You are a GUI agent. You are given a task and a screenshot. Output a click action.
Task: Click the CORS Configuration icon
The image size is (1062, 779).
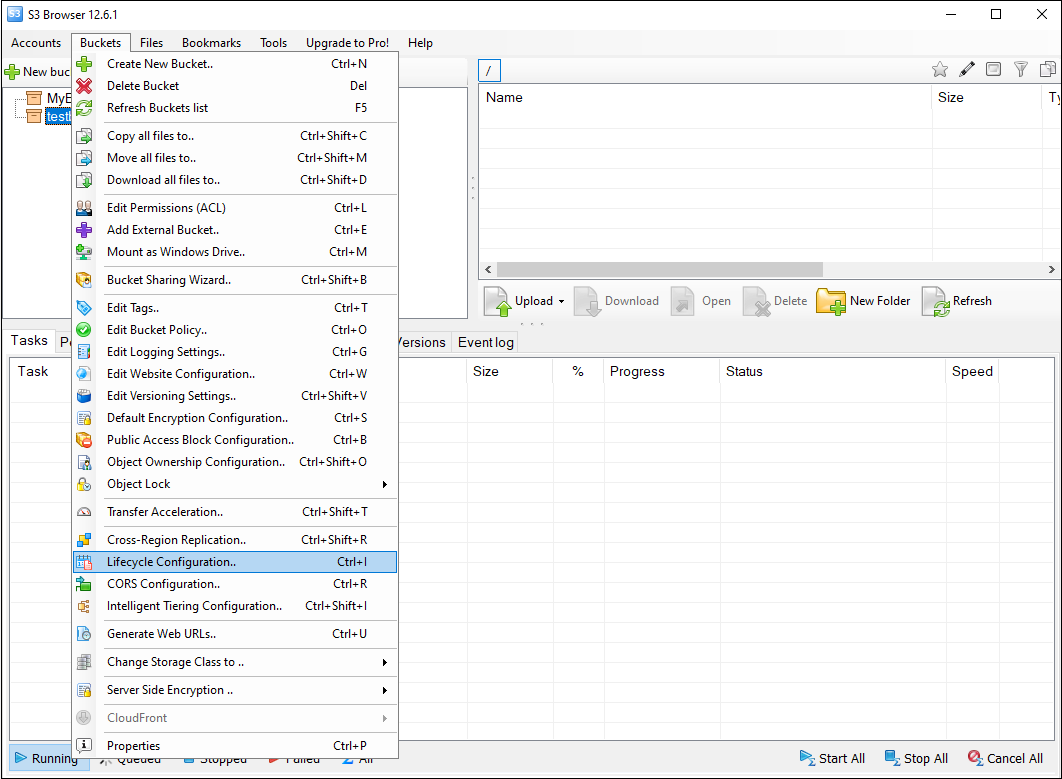click(x=84, y=584)
